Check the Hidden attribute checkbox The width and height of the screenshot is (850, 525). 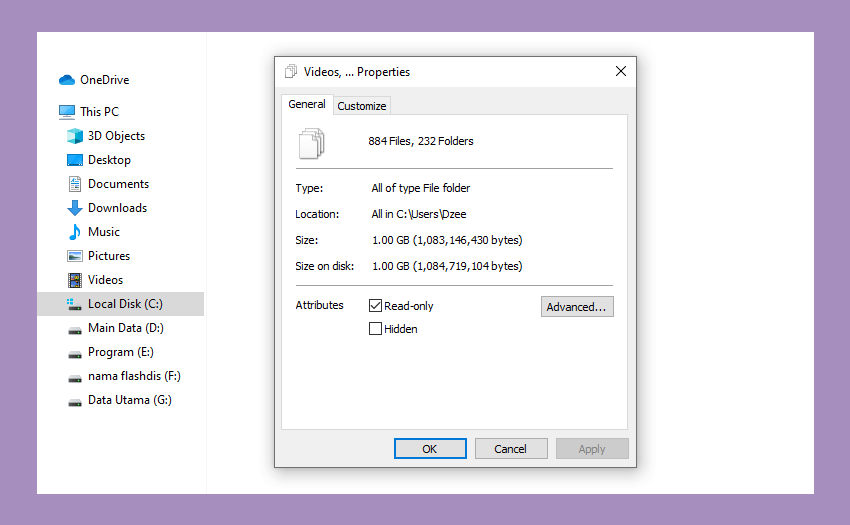tap(375, 329)
